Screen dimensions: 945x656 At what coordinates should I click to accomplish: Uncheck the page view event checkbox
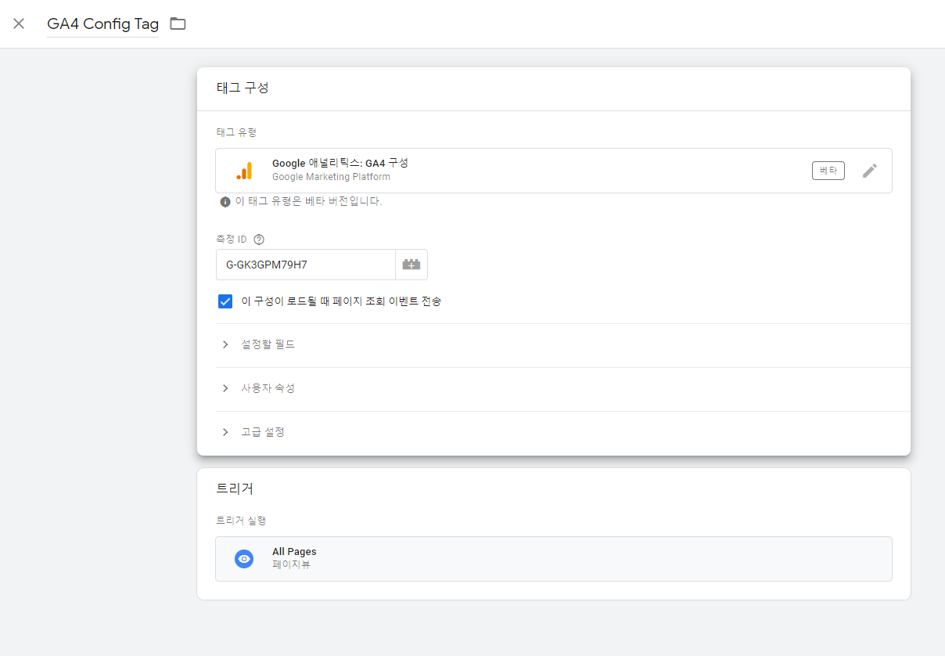tap(225, 301)
